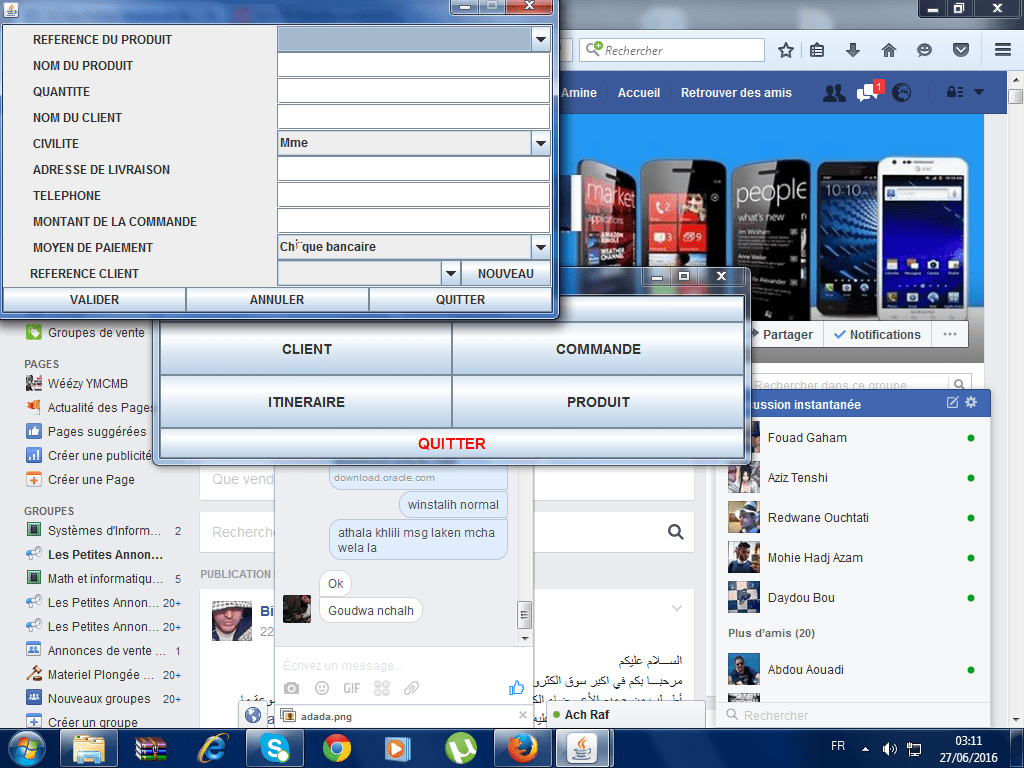
Task: Open the emoji picker in chat box
Action: click(x=322, y=688)
